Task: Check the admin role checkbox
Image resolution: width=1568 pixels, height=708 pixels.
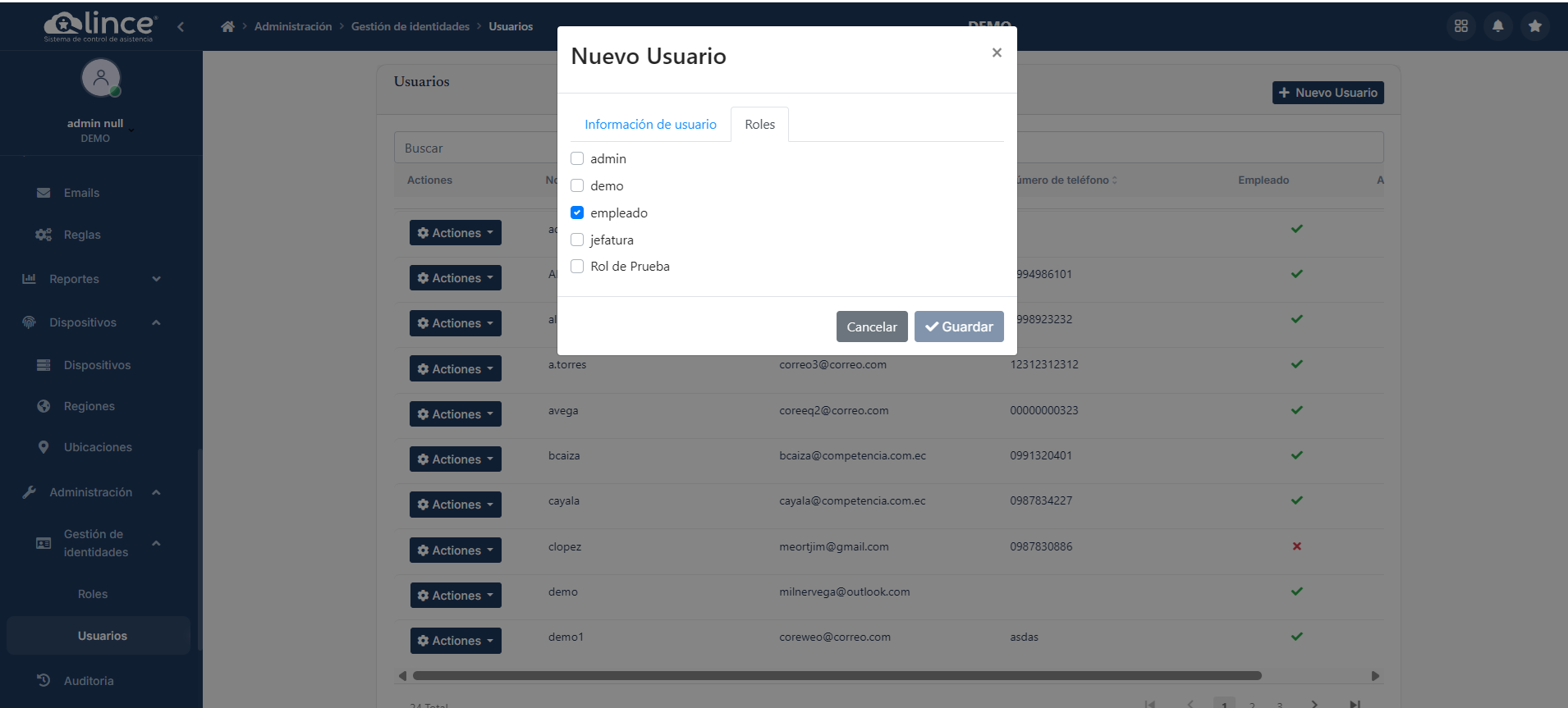Action: coord(577,158)
